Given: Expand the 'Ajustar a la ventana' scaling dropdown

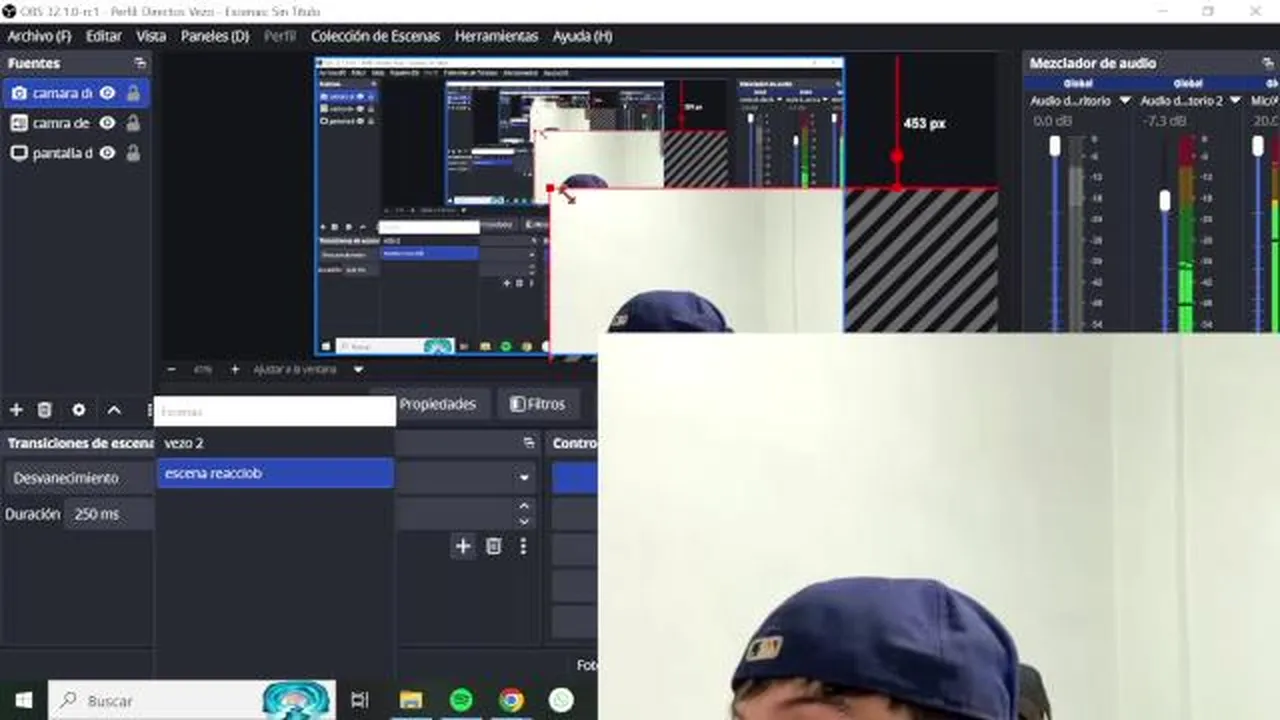Looking at the screenshot, I should pos(358,369).
